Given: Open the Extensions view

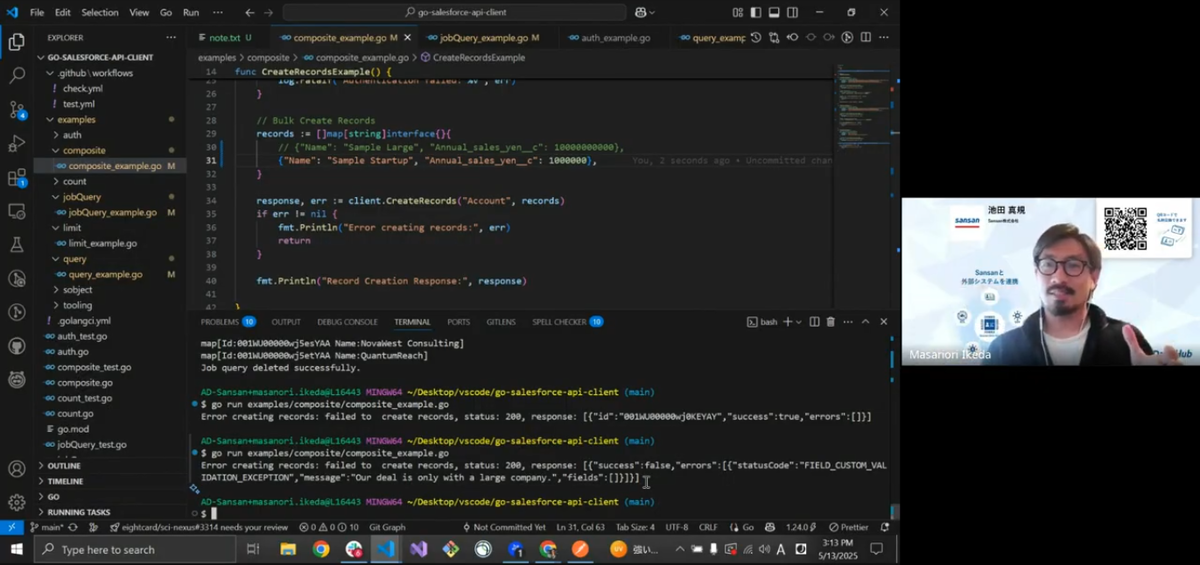Looking at the screenshot, I should [x=16, y=178].
